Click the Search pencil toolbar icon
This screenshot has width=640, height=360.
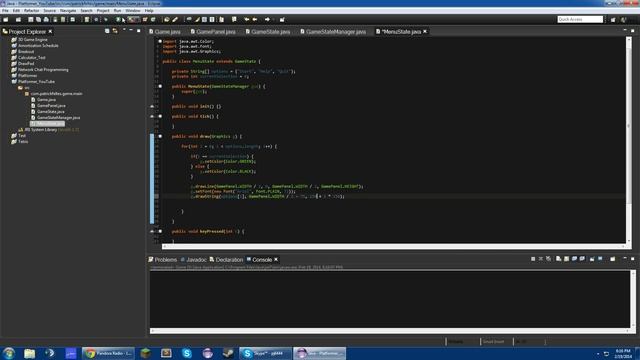tap(175, 20)
